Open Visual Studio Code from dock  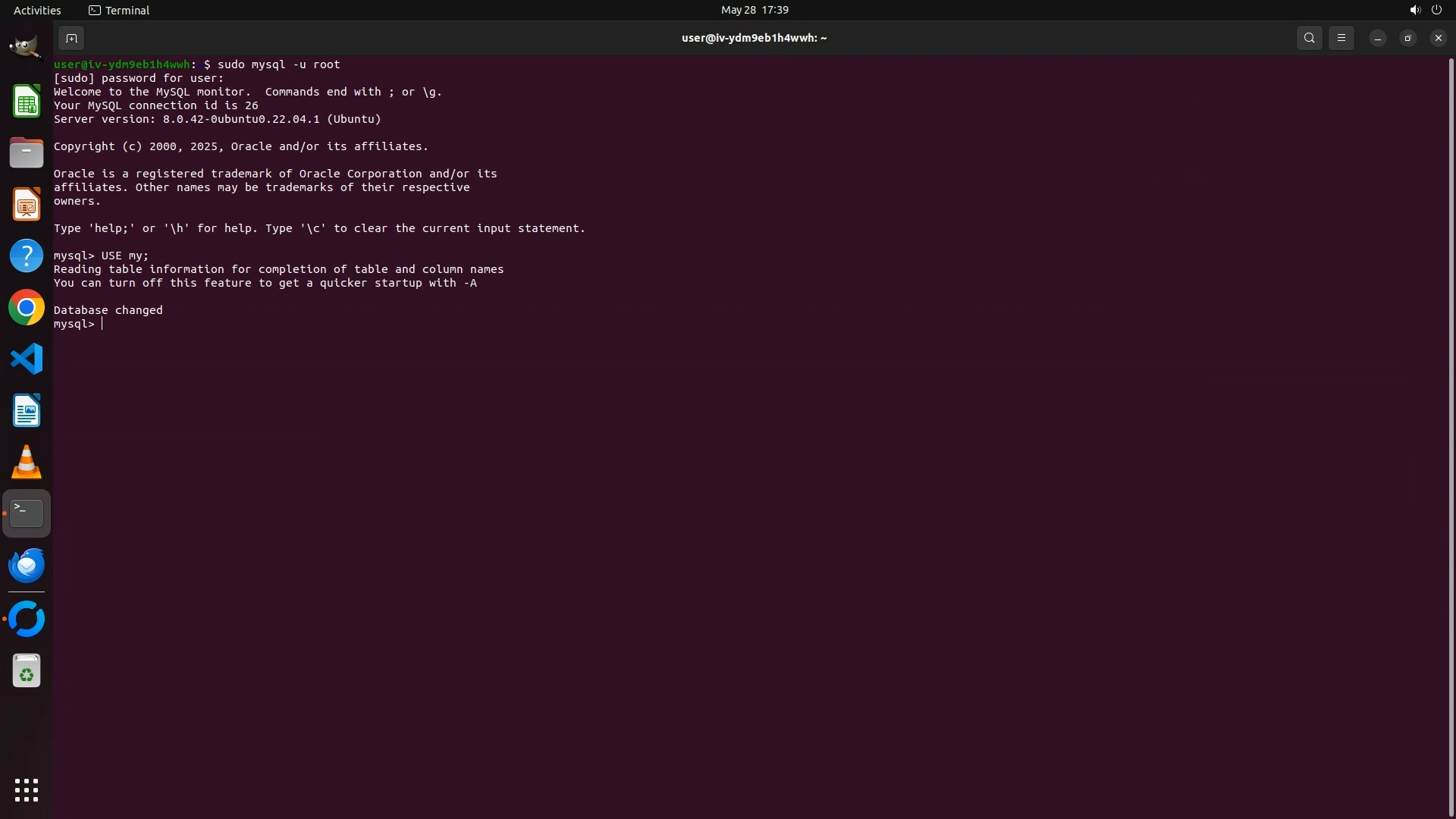tap(27, 359)
